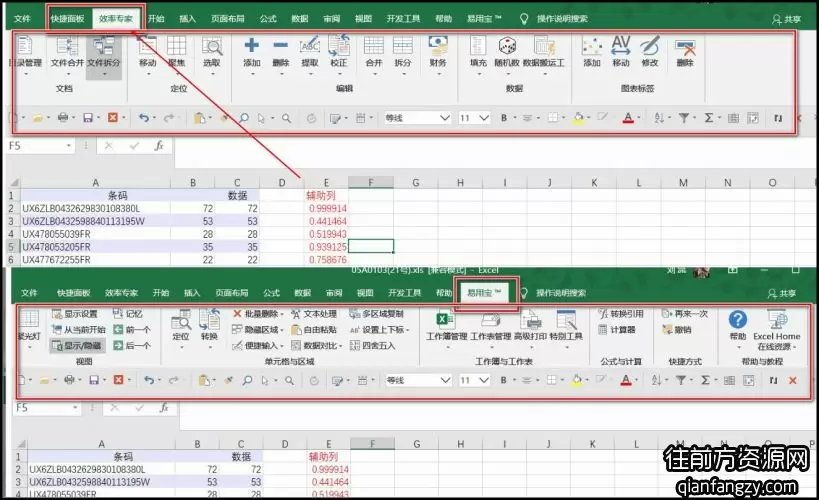Click the 校正 icon in upper ribbon

[339, 45]
